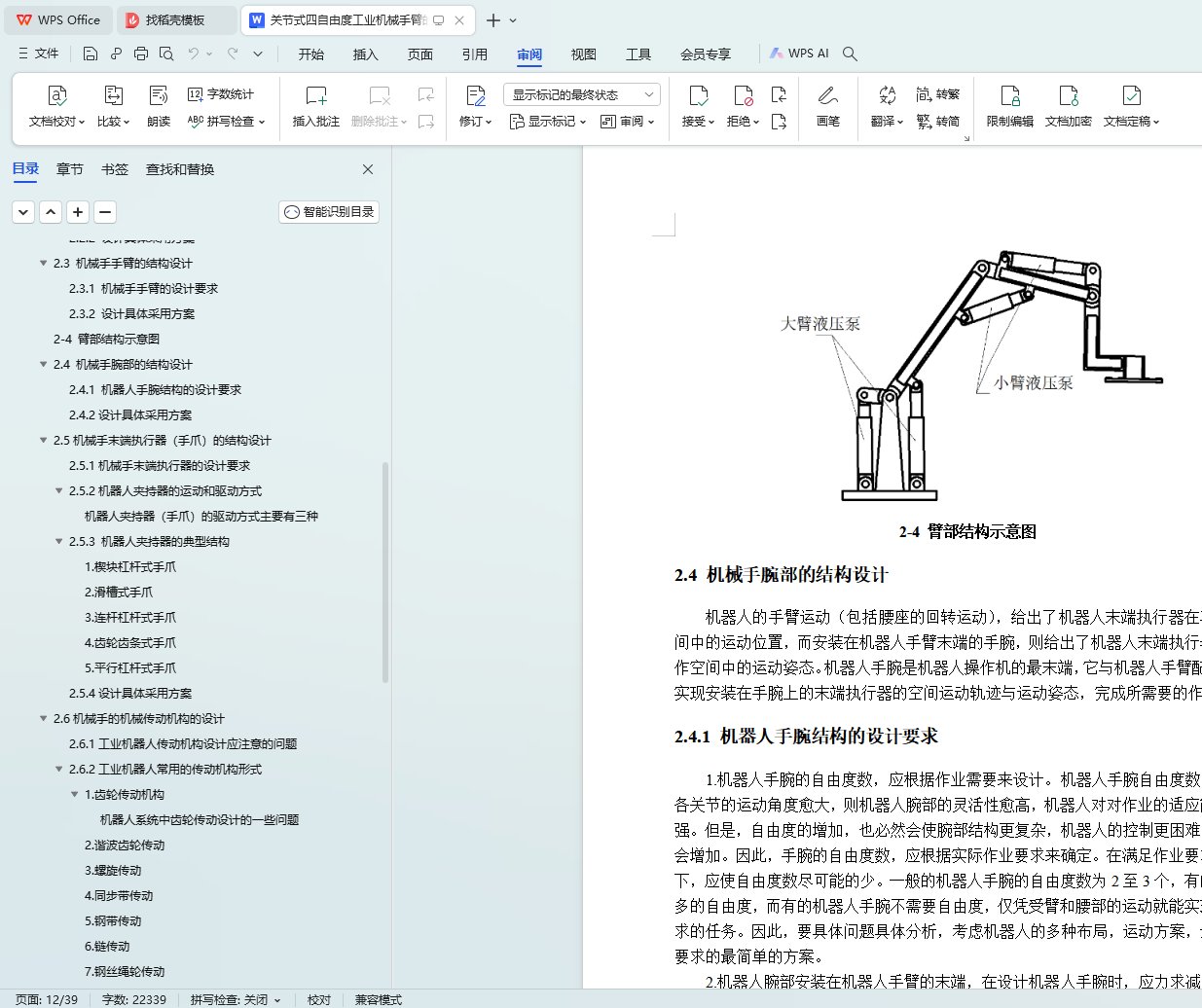Switch to the 视图 ribbon tab
Screen dimensions: 1202x1008
584,54
